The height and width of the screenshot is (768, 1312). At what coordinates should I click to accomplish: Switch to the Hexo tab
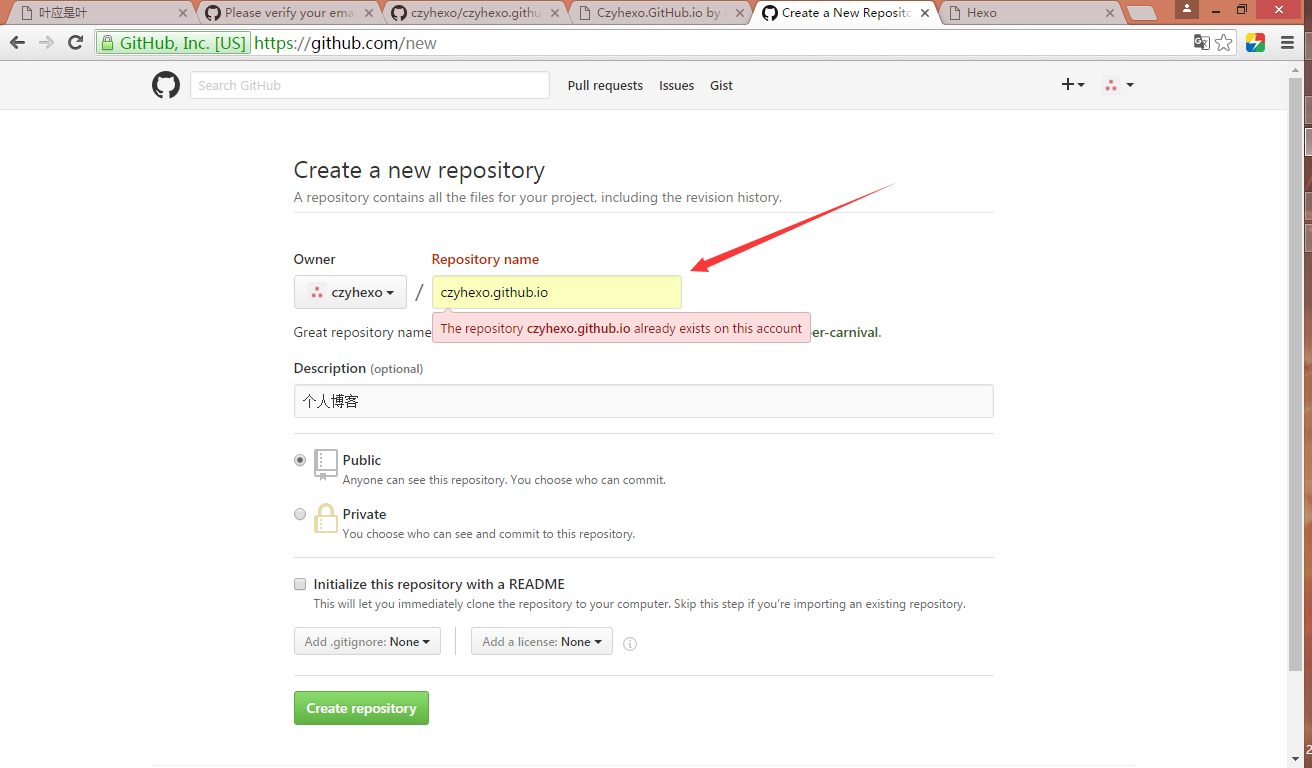point(1030,13)
